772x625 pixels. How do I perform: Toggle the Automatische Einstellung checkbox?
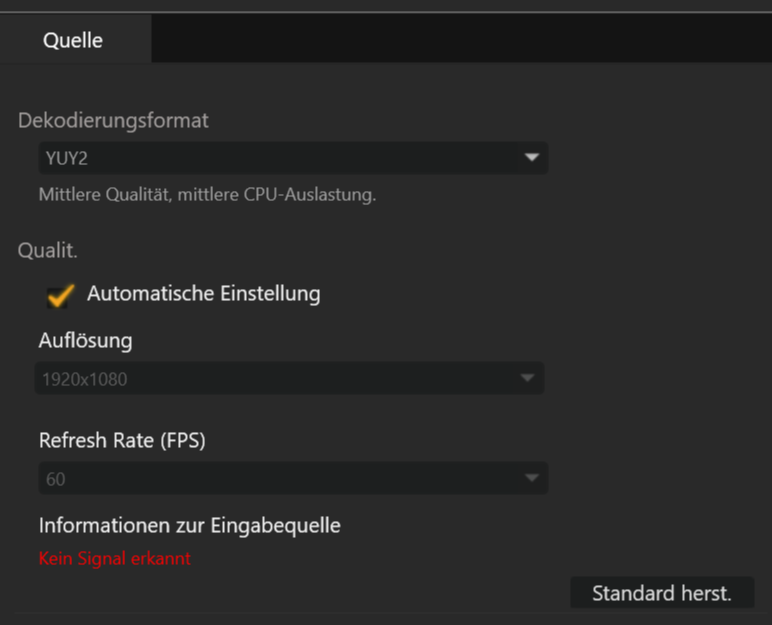60,295
